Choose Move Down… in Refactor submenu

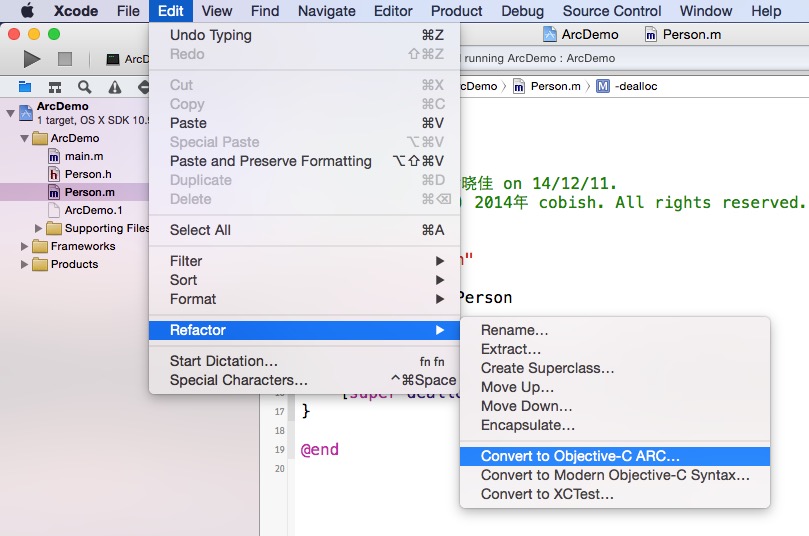click(614, 407)
